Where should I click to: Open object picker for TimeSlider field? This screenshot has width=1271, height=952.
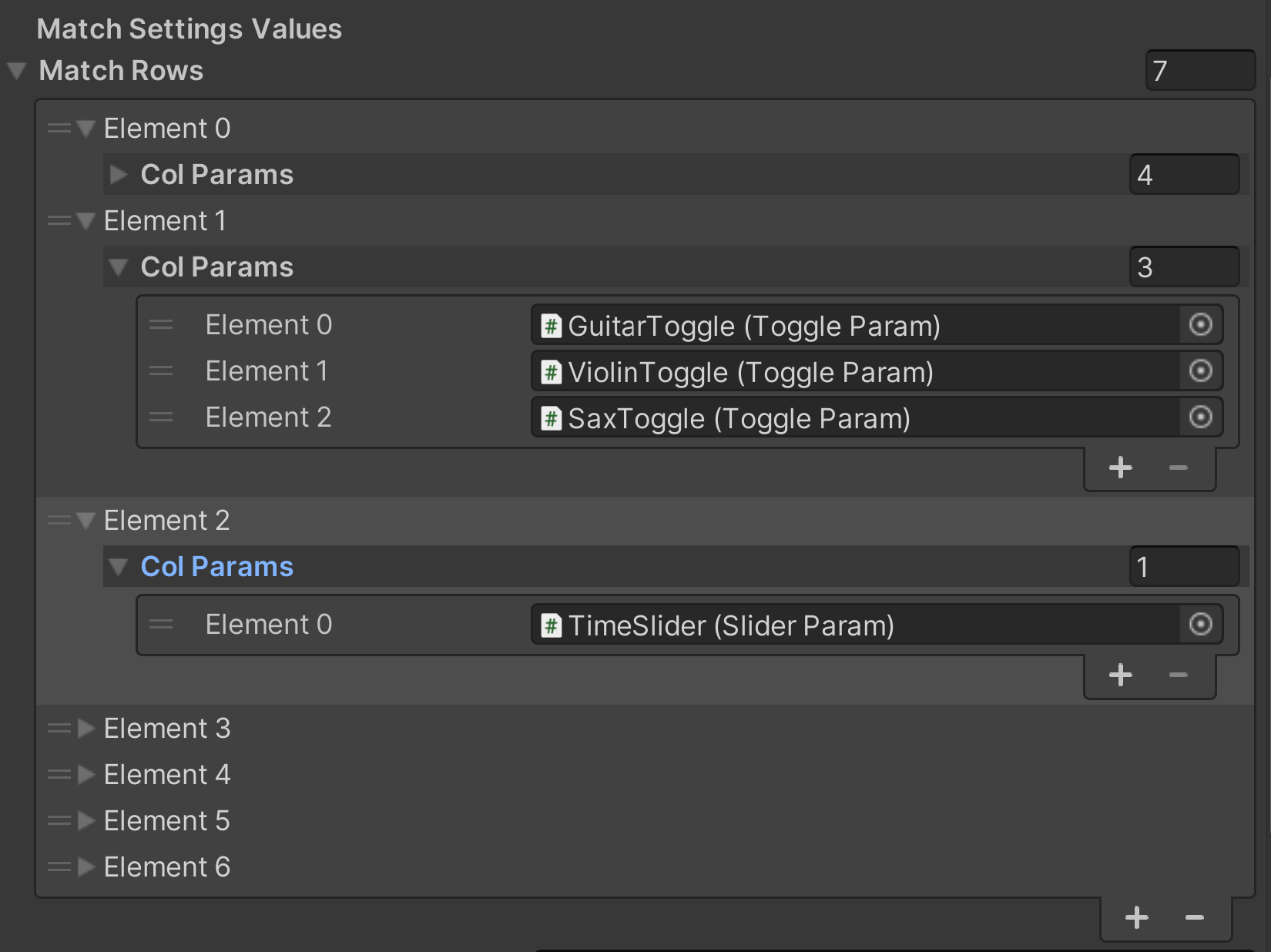pyautogui.click(x=1200, y=625)
